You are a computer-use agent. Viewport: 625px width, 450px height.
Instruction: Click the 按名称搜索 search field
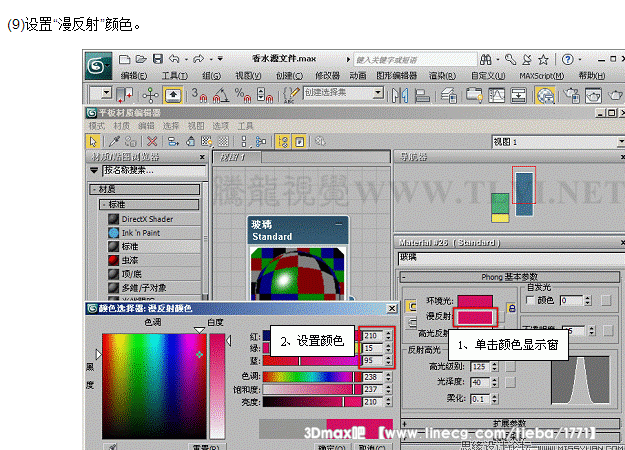[x=154, y=171]
